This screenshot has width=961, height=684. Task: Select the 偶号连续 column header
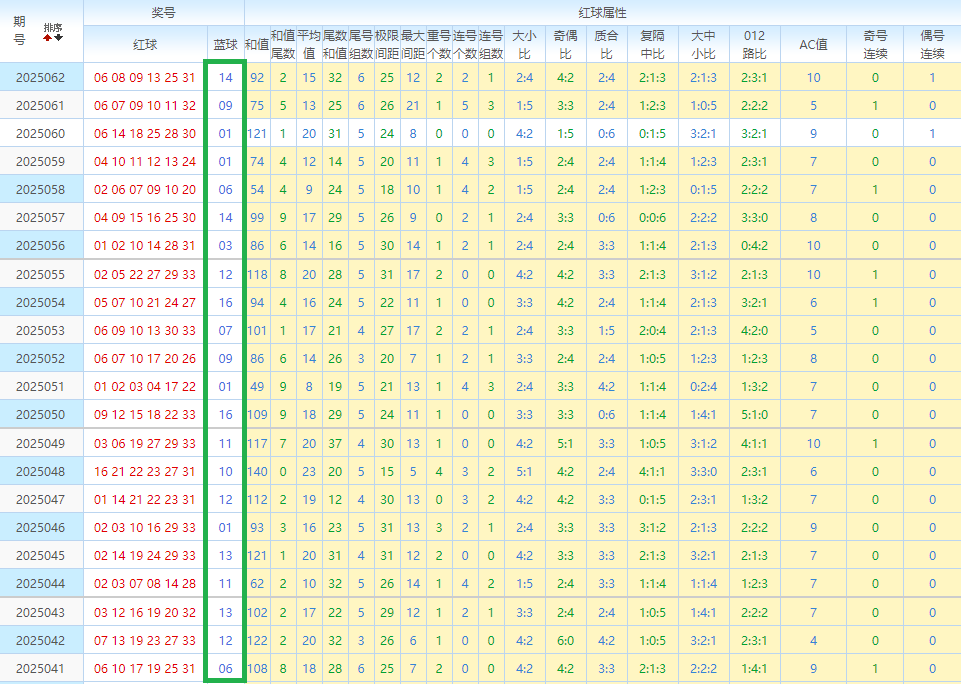(932, 44)
